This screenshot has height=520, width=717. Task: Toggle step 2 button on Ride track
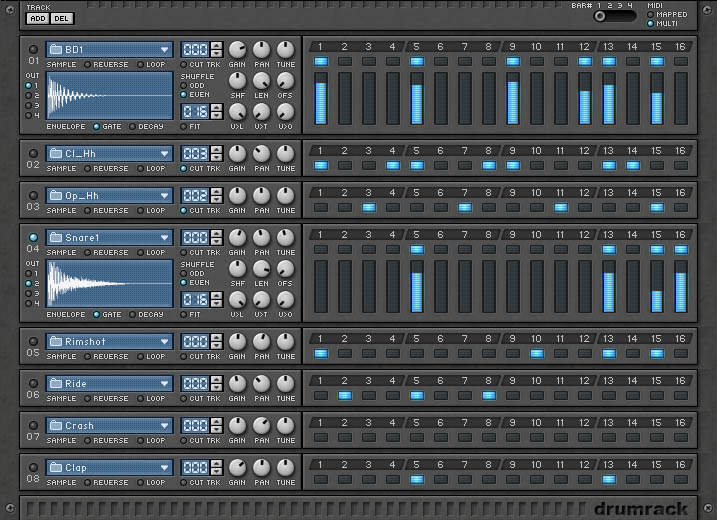[345, 396]
